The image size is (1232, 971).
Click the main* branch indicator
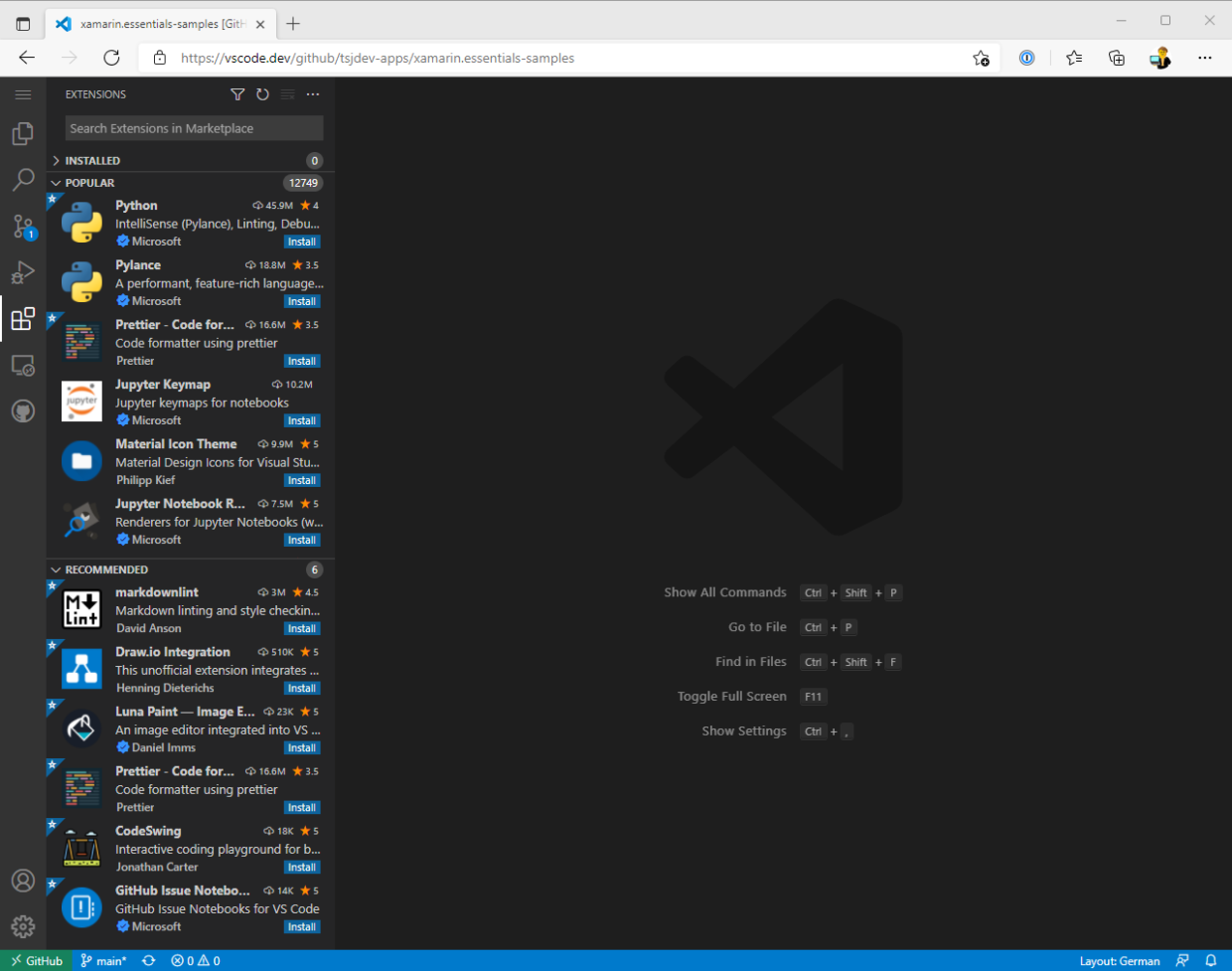(x=103, y=961)
